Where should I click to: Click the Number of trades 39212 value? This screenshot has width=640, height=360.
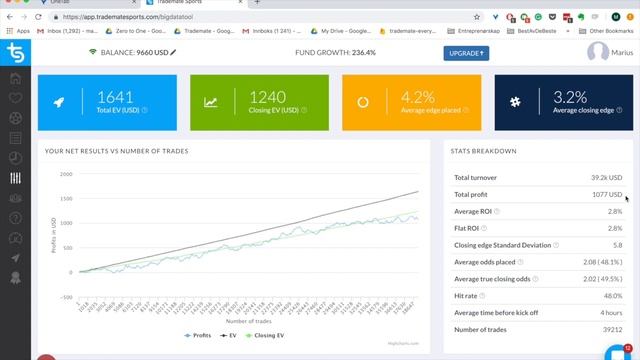tap(613, 330)
